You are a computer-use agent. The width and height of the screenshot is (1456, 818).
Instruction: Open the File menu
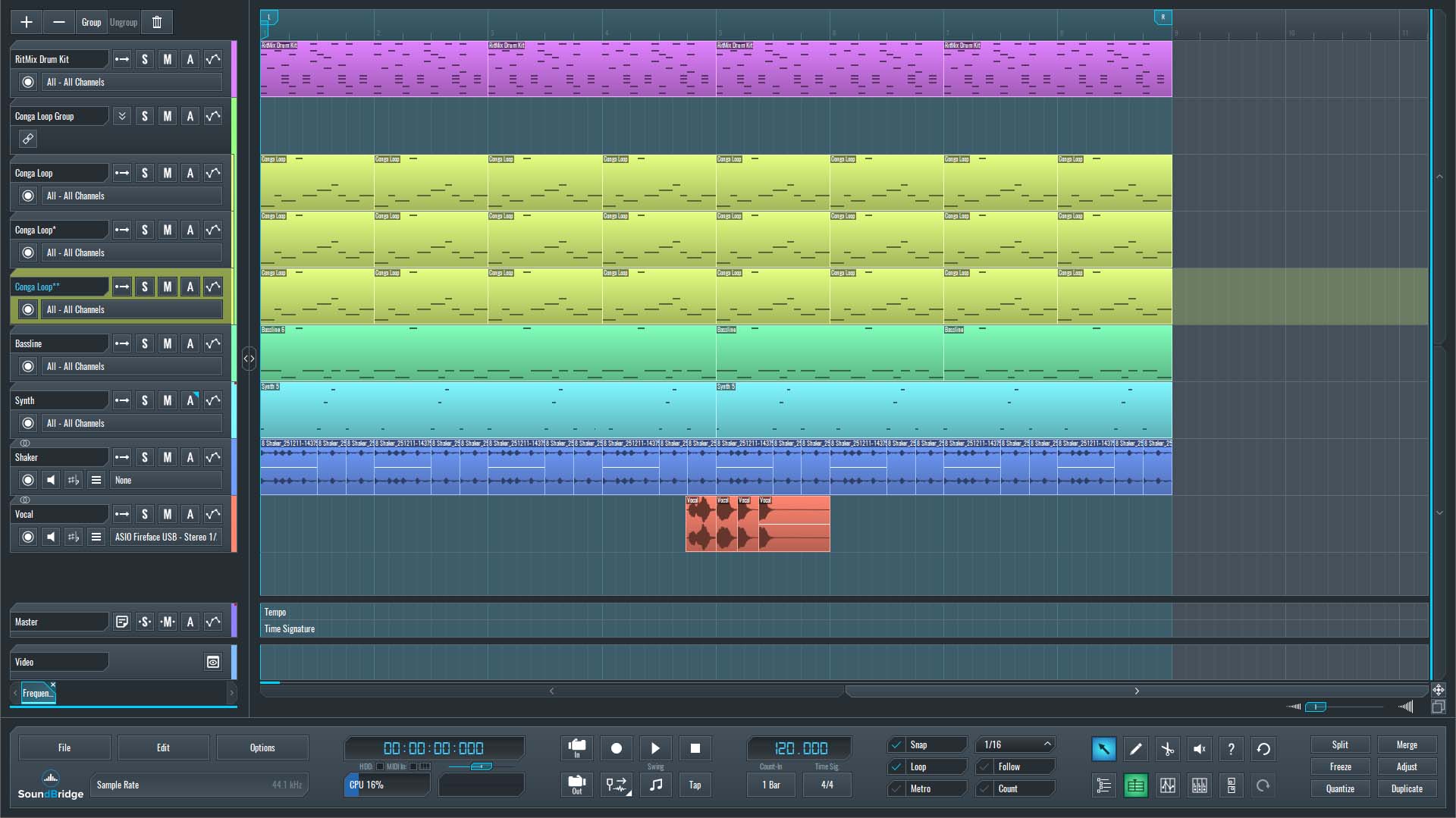click(64, 747)
